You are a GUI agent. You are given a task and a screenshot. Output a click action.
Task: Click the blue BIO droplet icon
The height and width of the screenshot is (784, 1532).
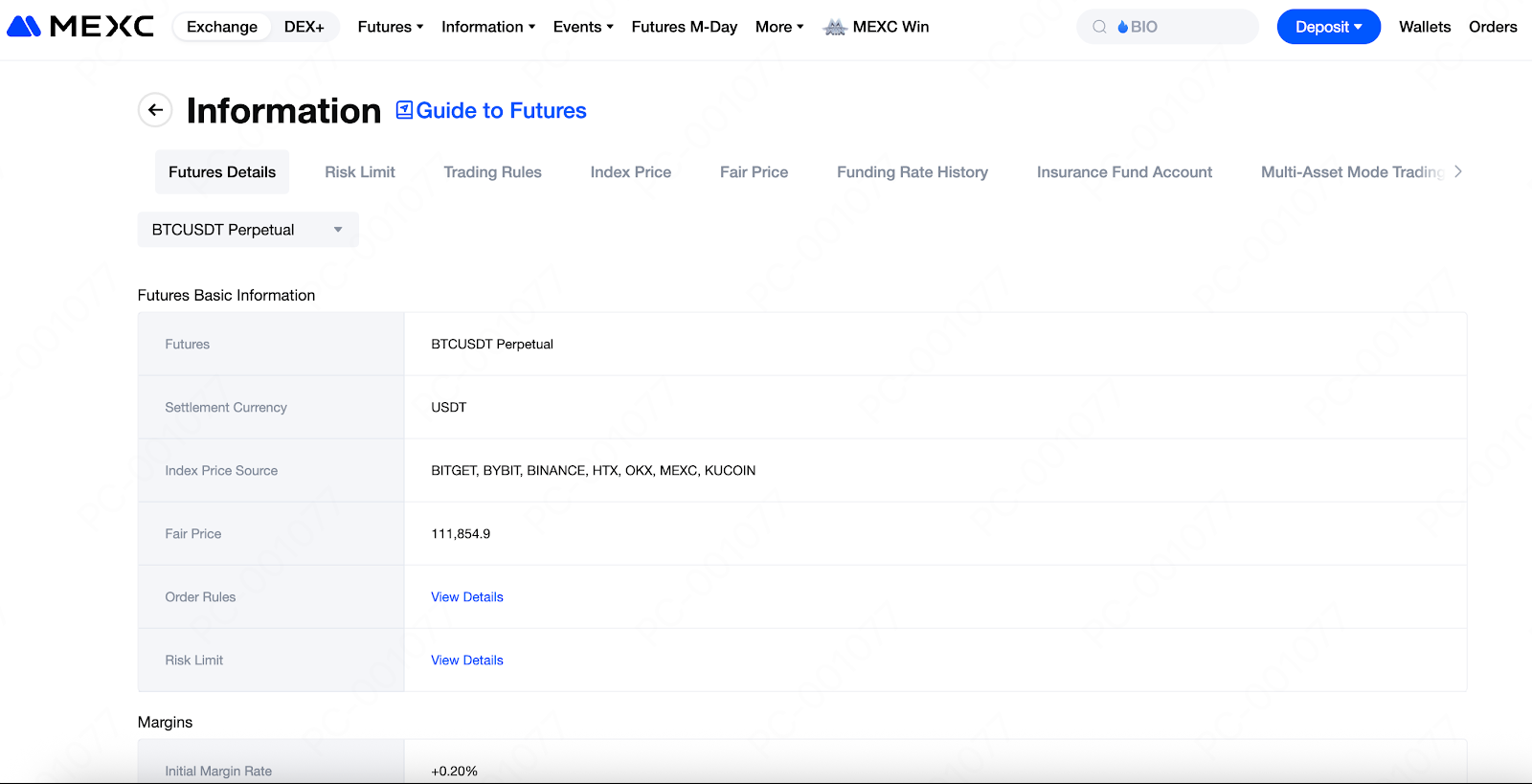1123,27
